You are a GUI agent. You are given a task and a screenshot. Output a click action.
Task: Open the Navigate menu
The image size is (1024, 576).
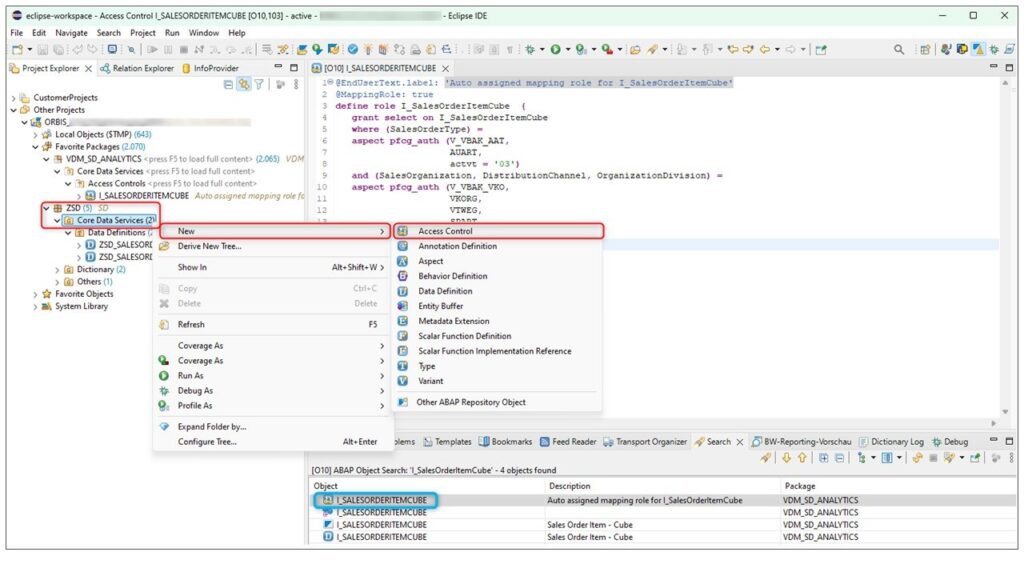[x=71, y=33]
